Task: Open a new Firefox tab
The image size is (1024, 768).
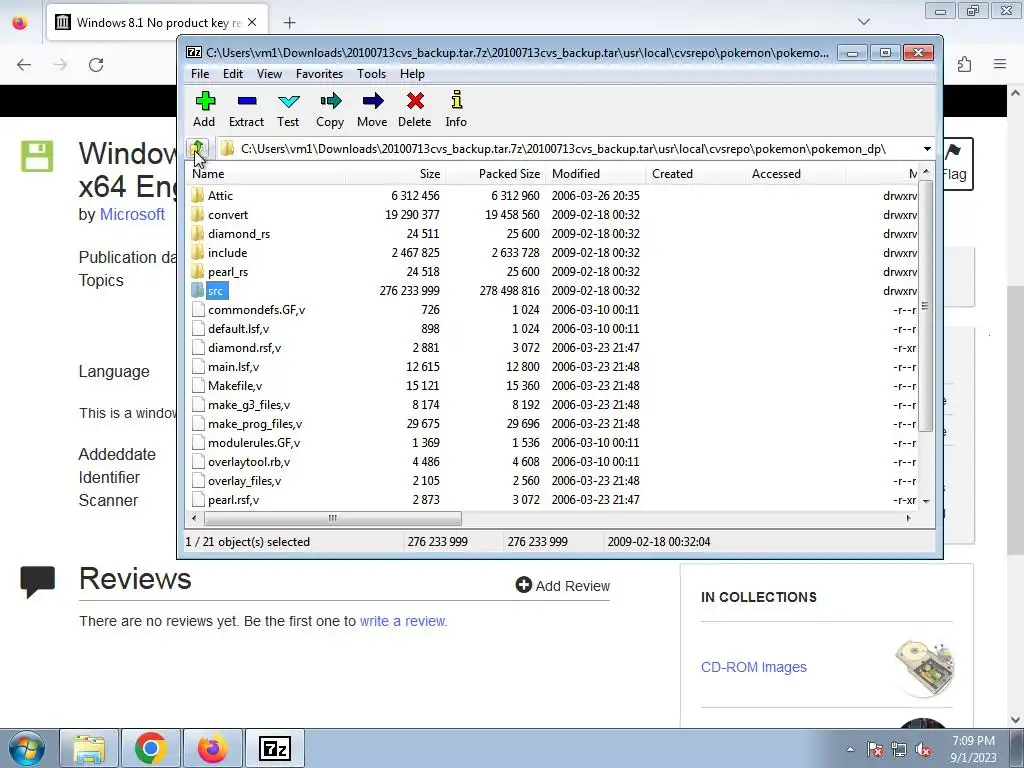Action: pyautogui.click(x=289, y=23)
